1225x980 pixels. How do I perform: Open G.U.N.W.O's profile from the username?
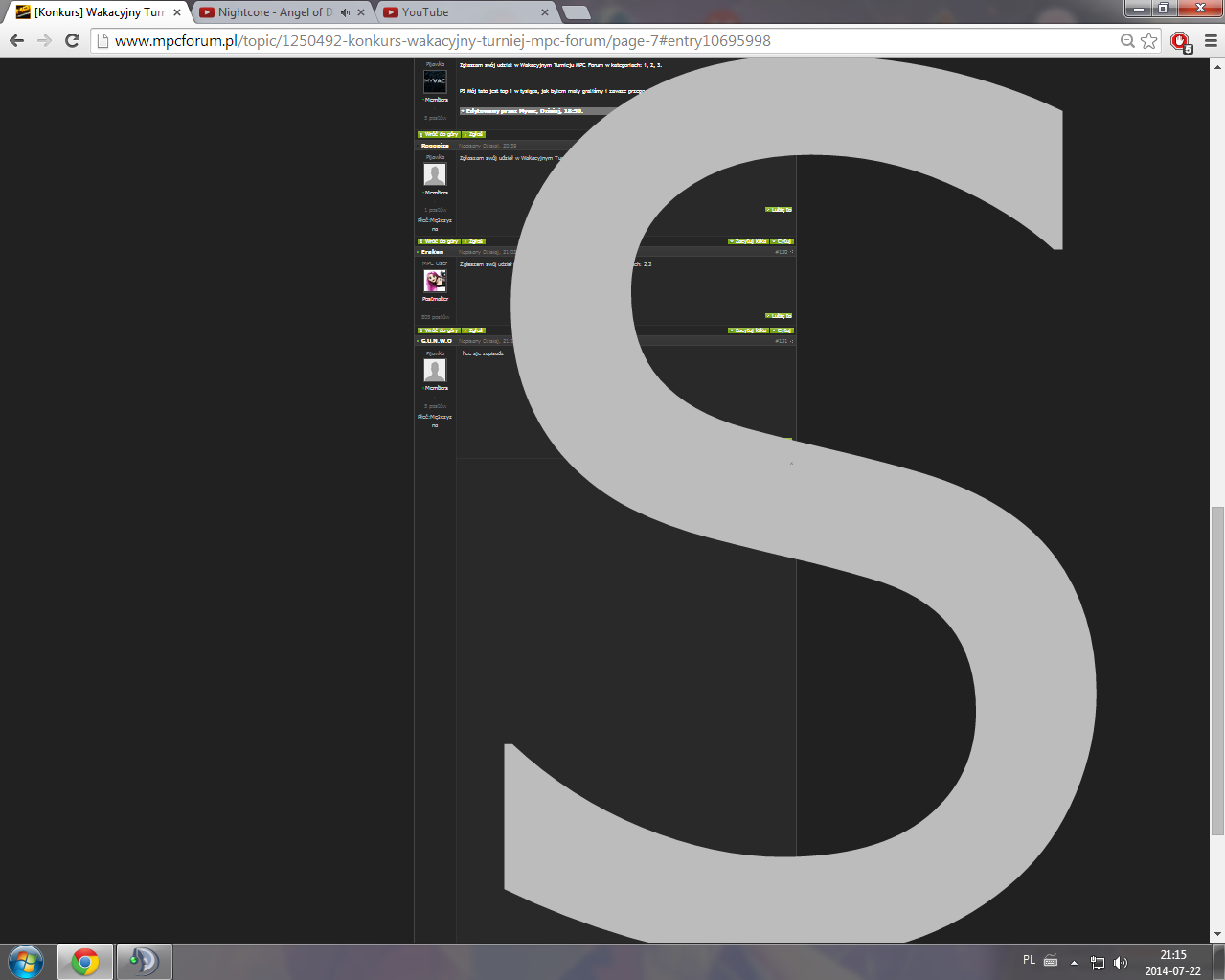coord(436,341)
